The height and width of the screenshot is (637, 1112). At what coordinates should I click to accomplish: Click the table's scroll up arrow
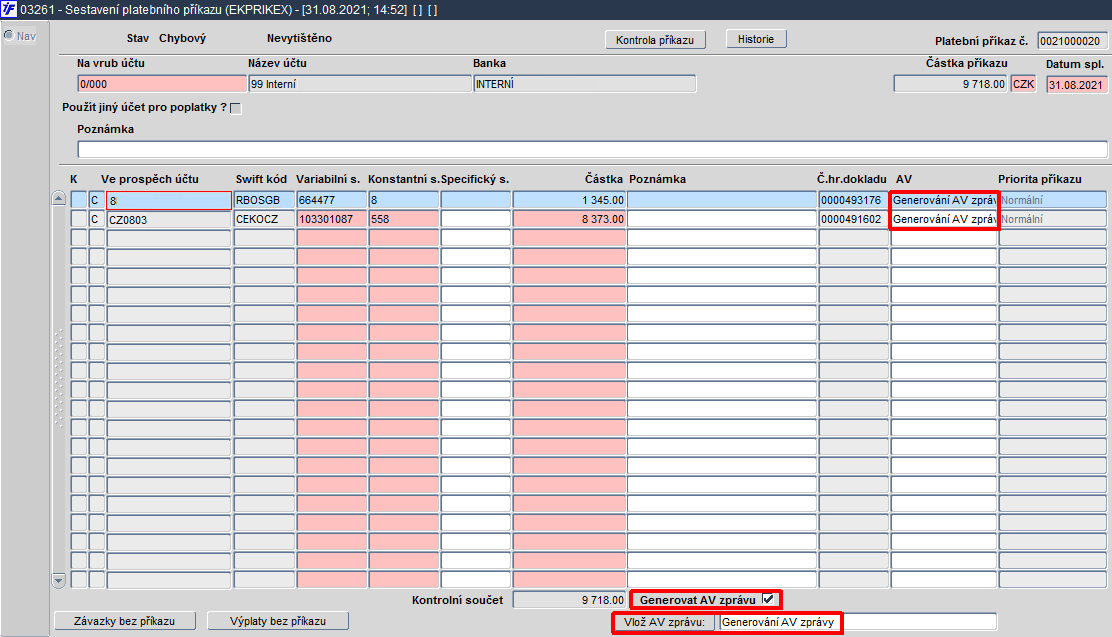click(x=59, y=199)
